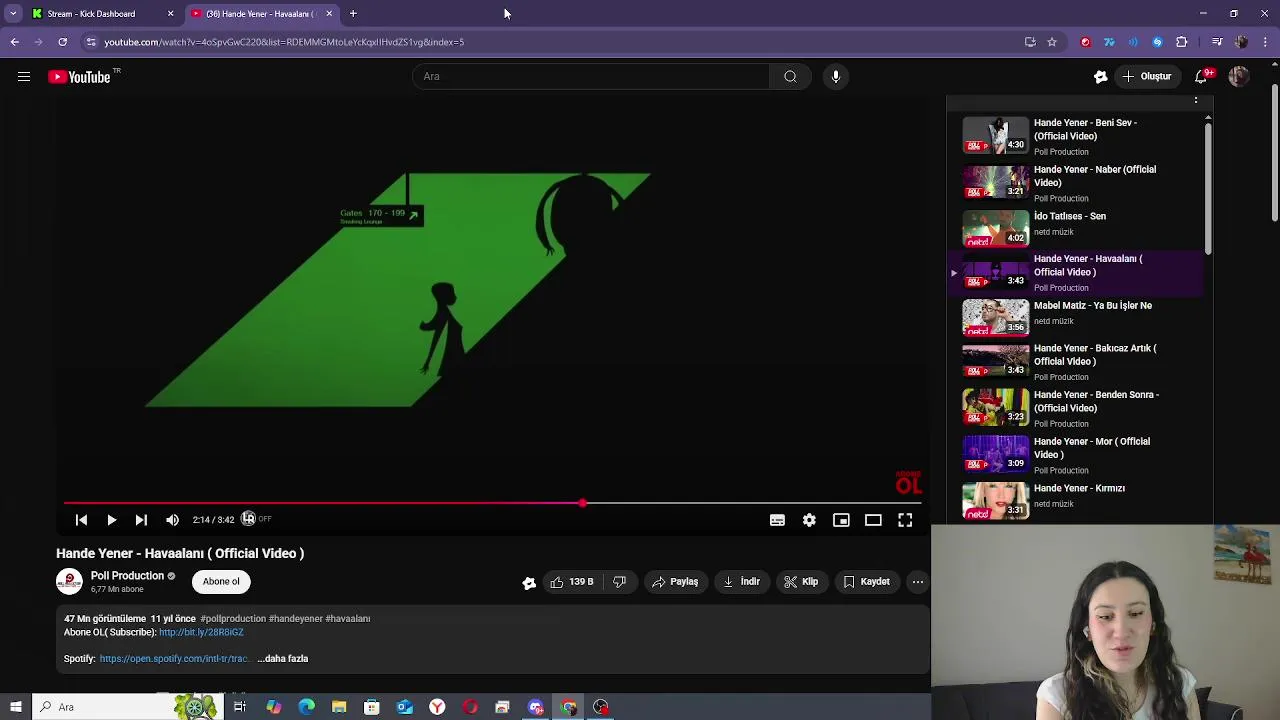Image resolution: width=1280 pixels, height=720 pixels.
Task: Open the YouTube account avatar menu
Action: coord(1239,77)
